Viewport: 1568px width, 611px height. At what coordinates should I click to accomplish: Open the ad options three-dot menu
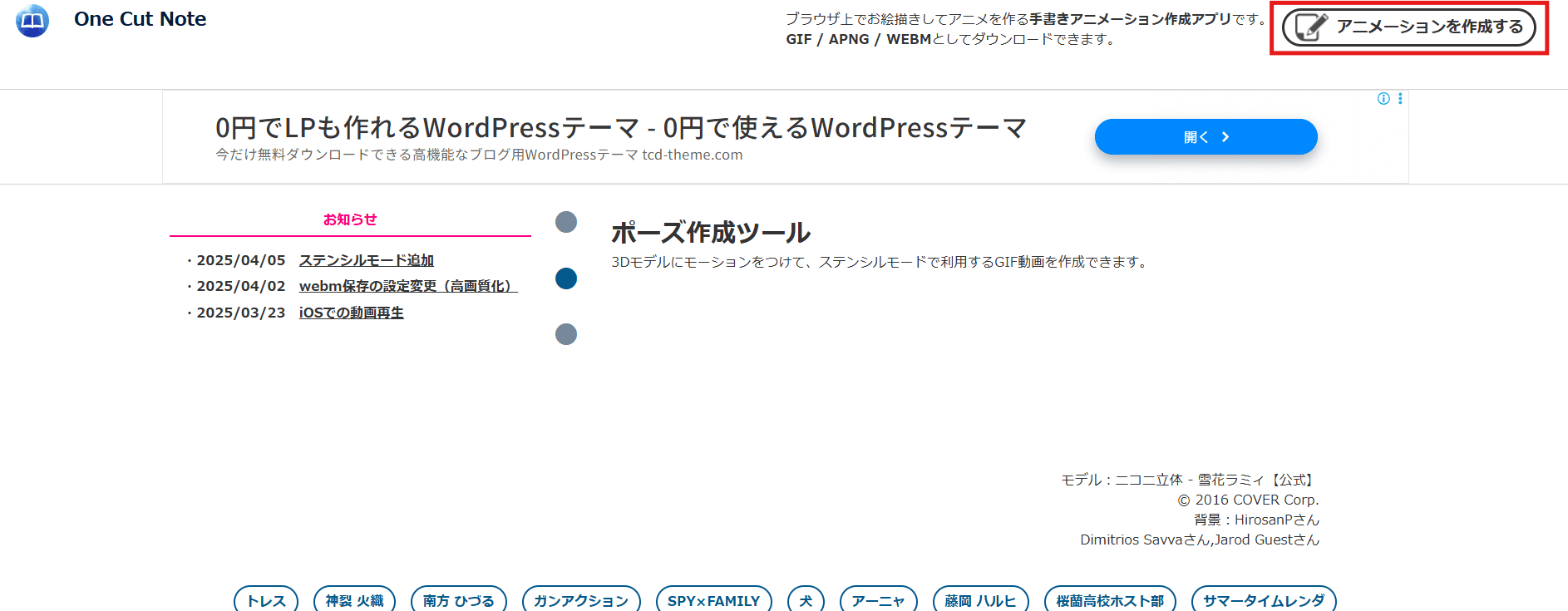[1400, 99]
